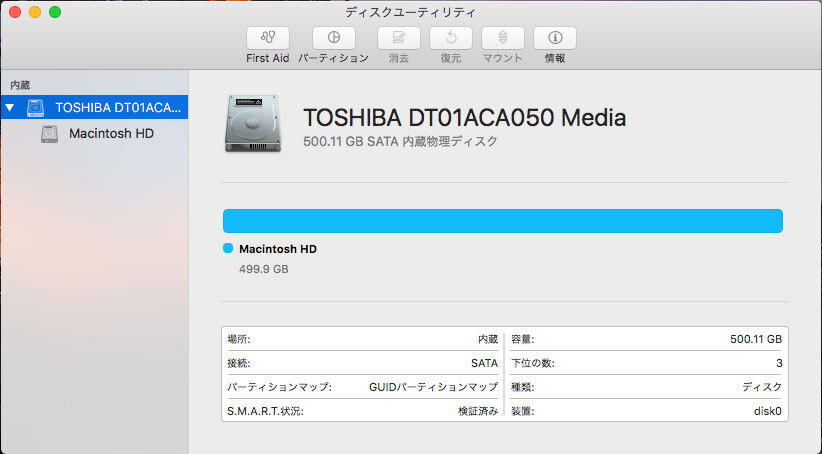Click the Macintosh HD legend label
The height and width of the screenshot is (454, 822).
[278, 249]
